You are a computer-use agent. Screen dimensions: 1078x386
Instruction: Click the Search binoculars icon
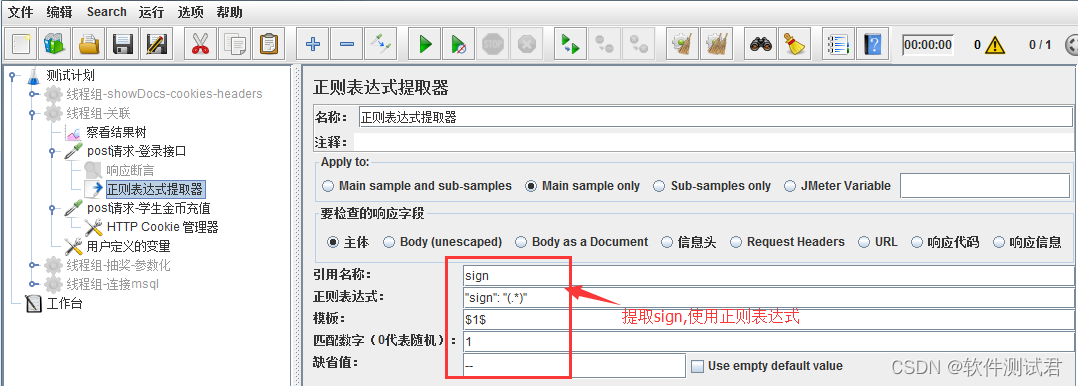[x=761, y=45]
